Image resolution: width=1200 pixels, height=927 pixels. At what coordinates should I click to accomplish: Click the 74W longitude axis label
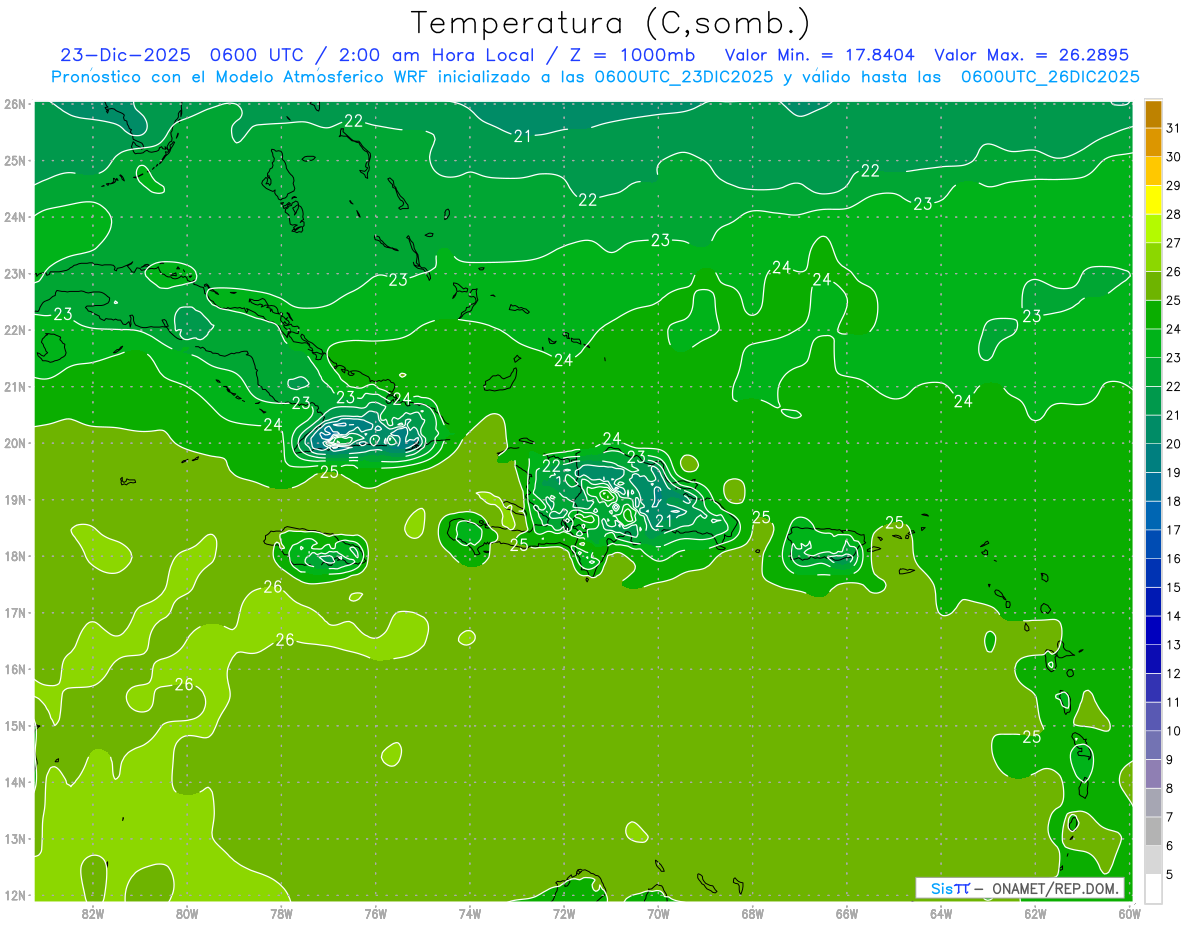pyautogui.click(x=470, y=913)
